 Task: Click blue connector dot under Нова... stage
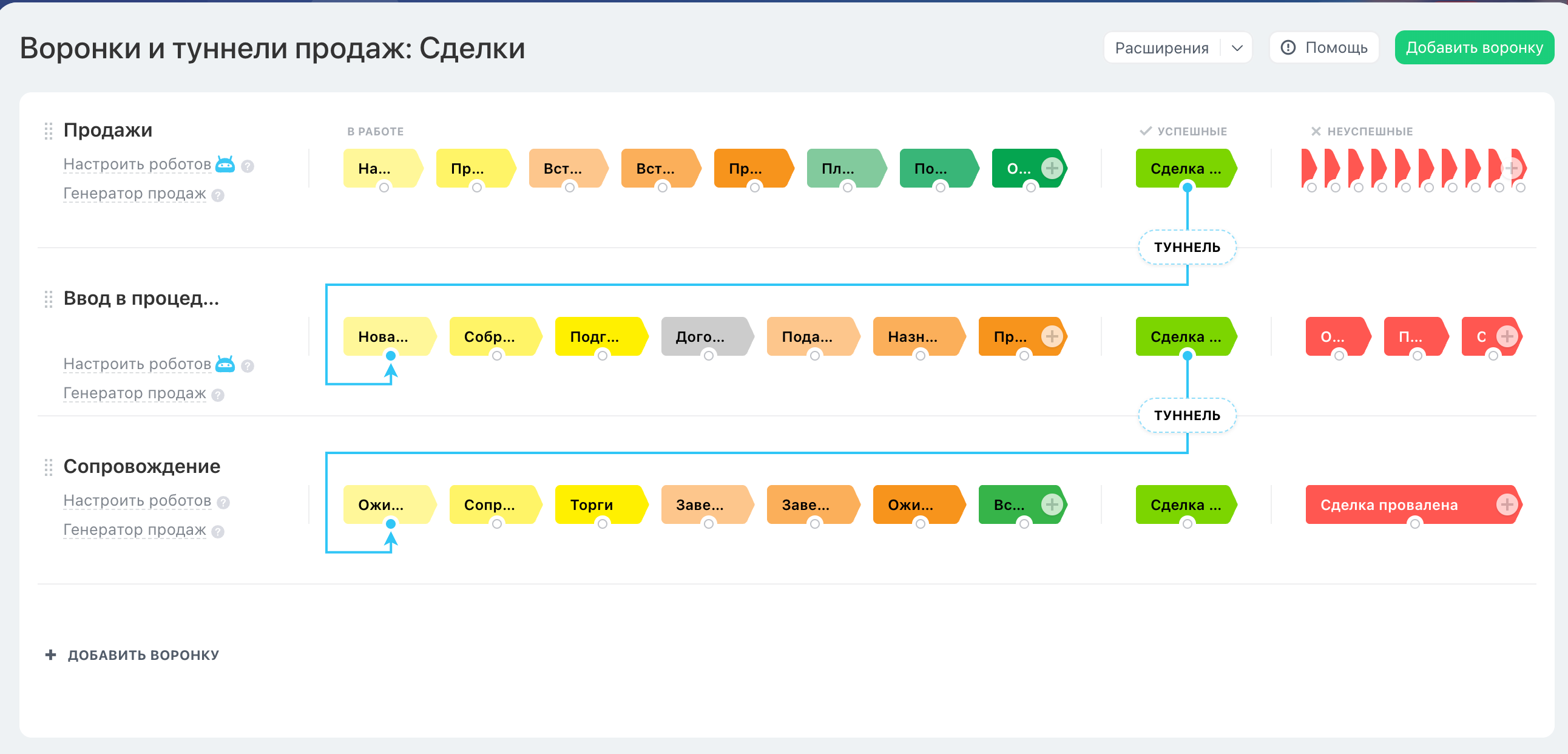(391, 356)
